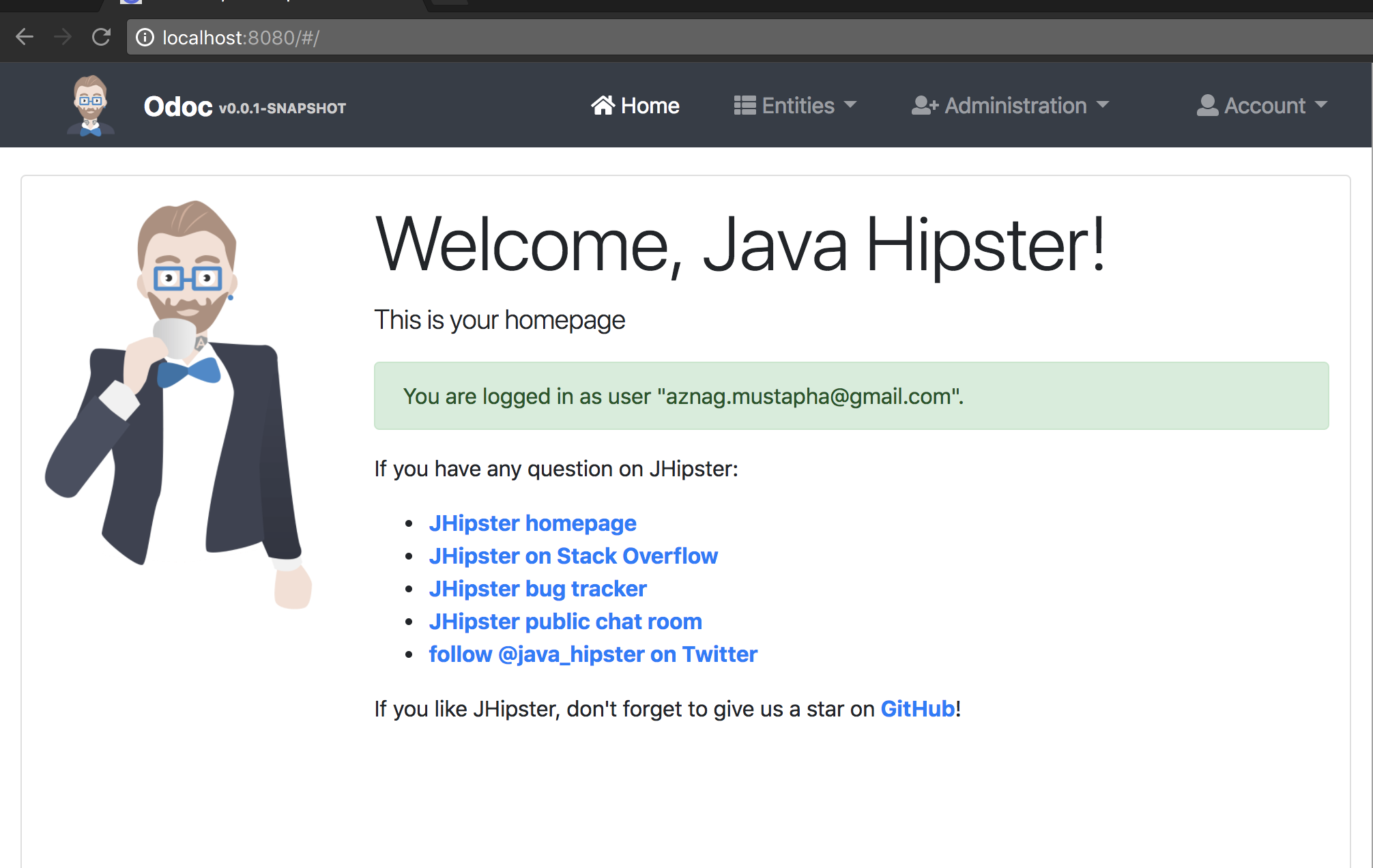Visit JHipster bug tracker link
Screen dimensions: 1373x868
(538, 589)
